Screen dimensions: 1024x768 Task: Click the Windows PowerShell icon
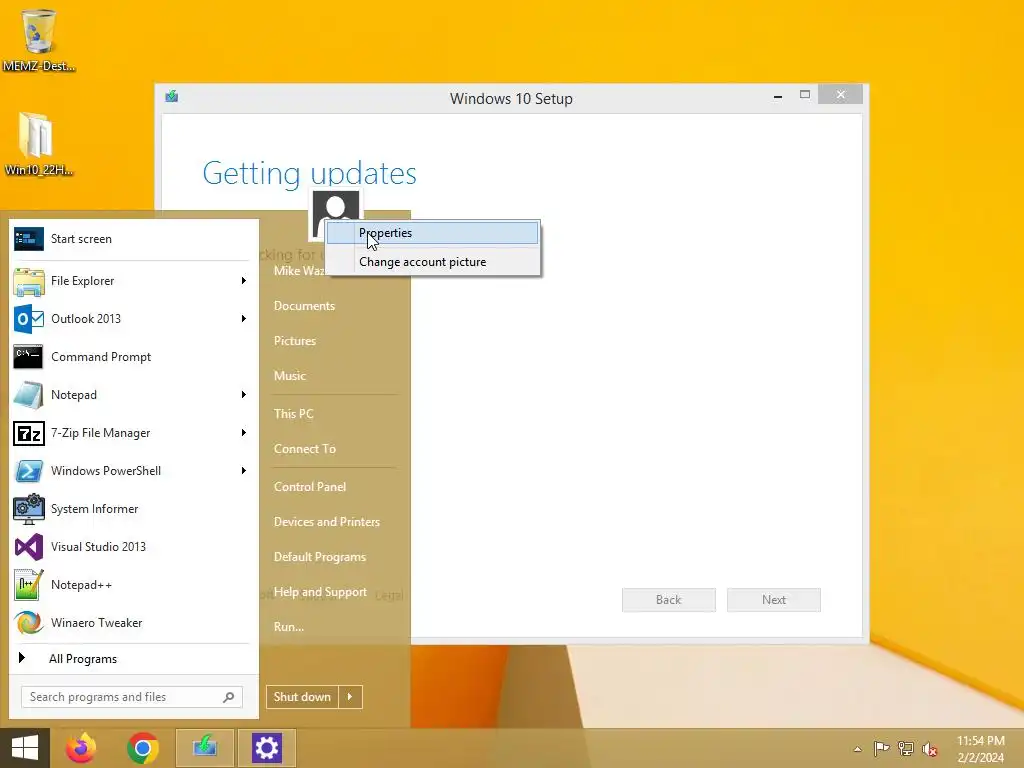[x=29, y=471]
